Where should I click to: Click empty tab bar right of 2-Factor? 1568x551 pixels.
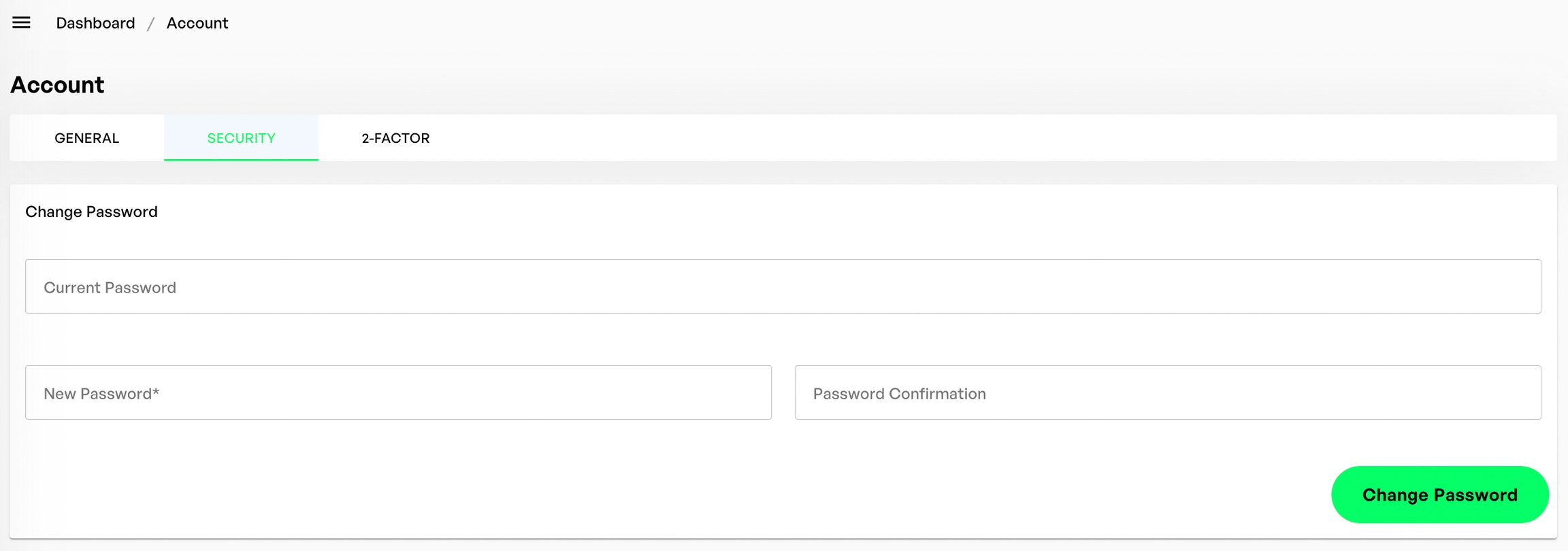tap(953, 138)
